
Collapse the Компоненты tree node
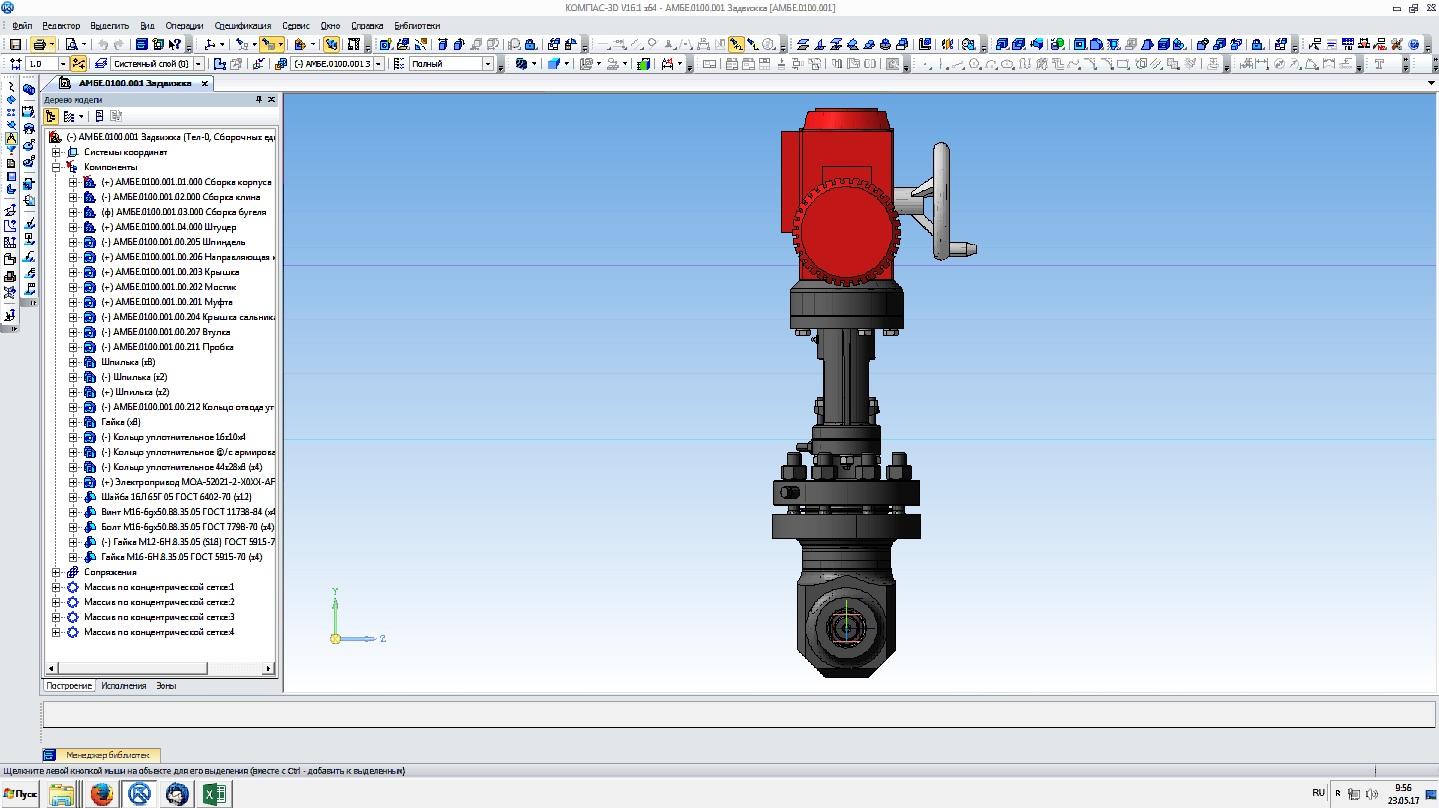57,167
